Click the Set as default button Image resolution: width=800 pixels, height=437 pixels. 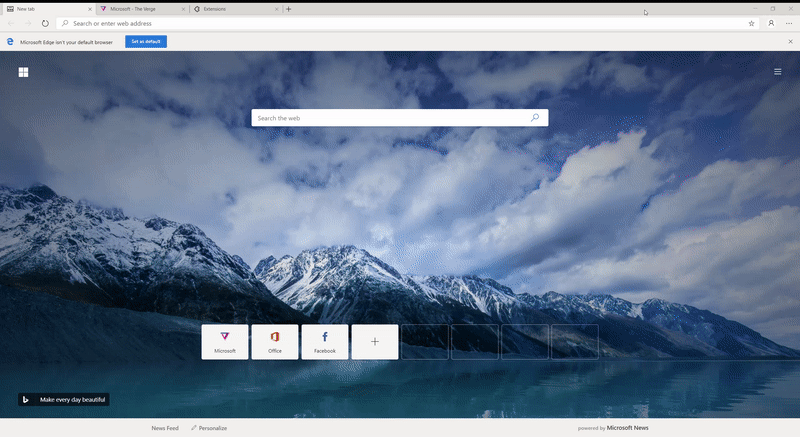[146, 42]
